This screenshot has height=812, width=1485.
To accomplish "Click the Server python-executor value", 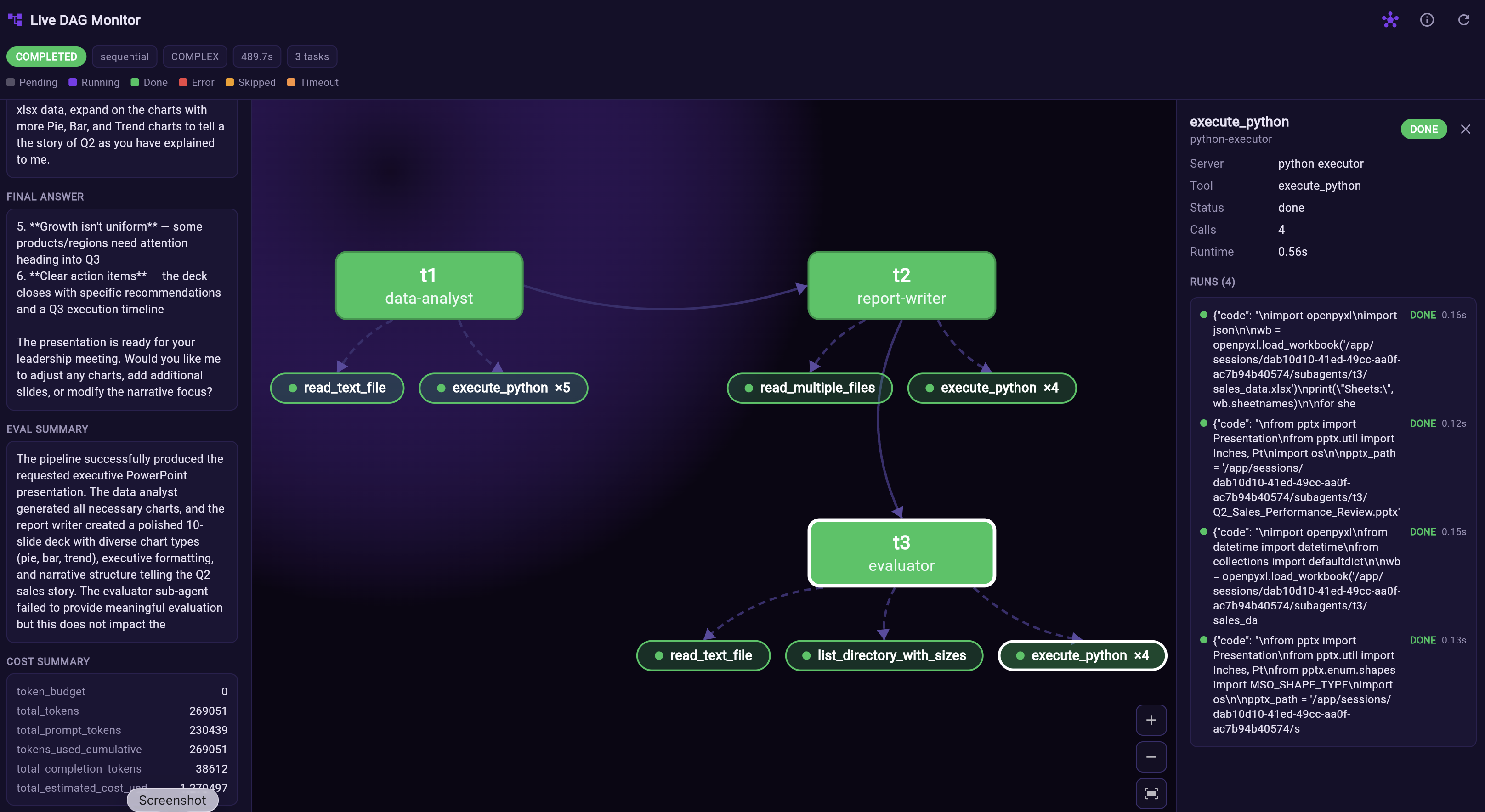I will 1321,164.
